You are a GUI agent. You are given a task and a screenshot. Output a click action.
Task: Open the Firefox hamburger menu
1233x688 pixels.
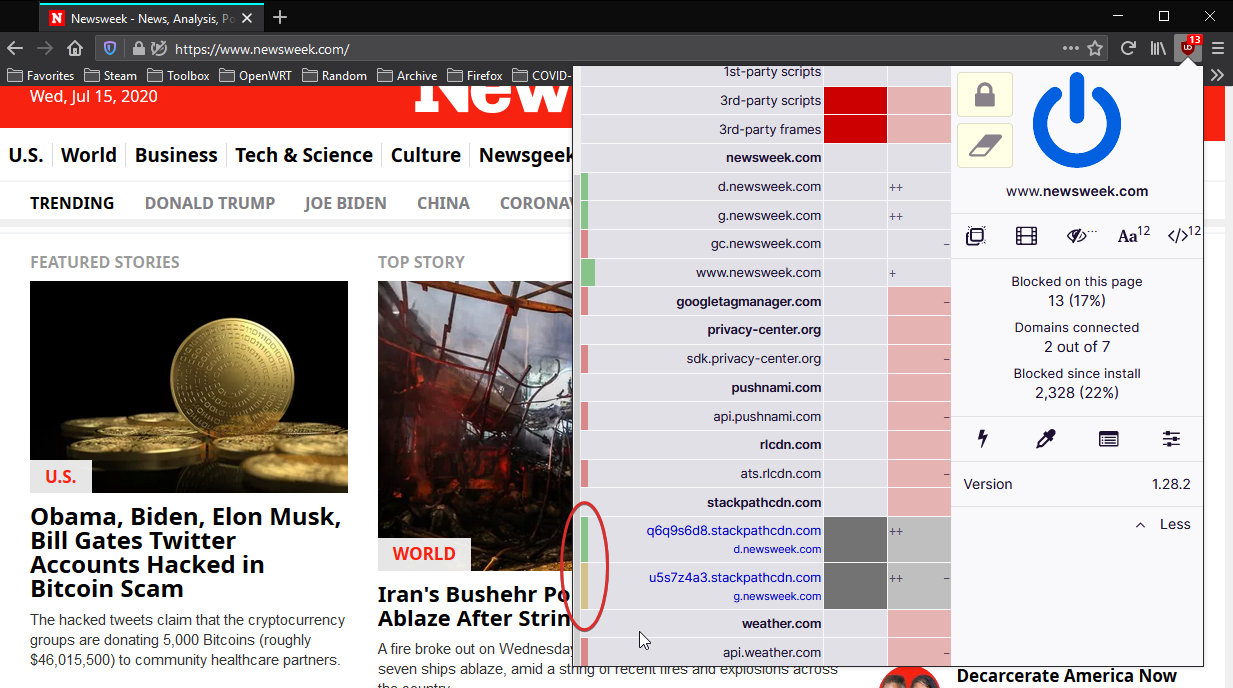tap(1218, 48)
